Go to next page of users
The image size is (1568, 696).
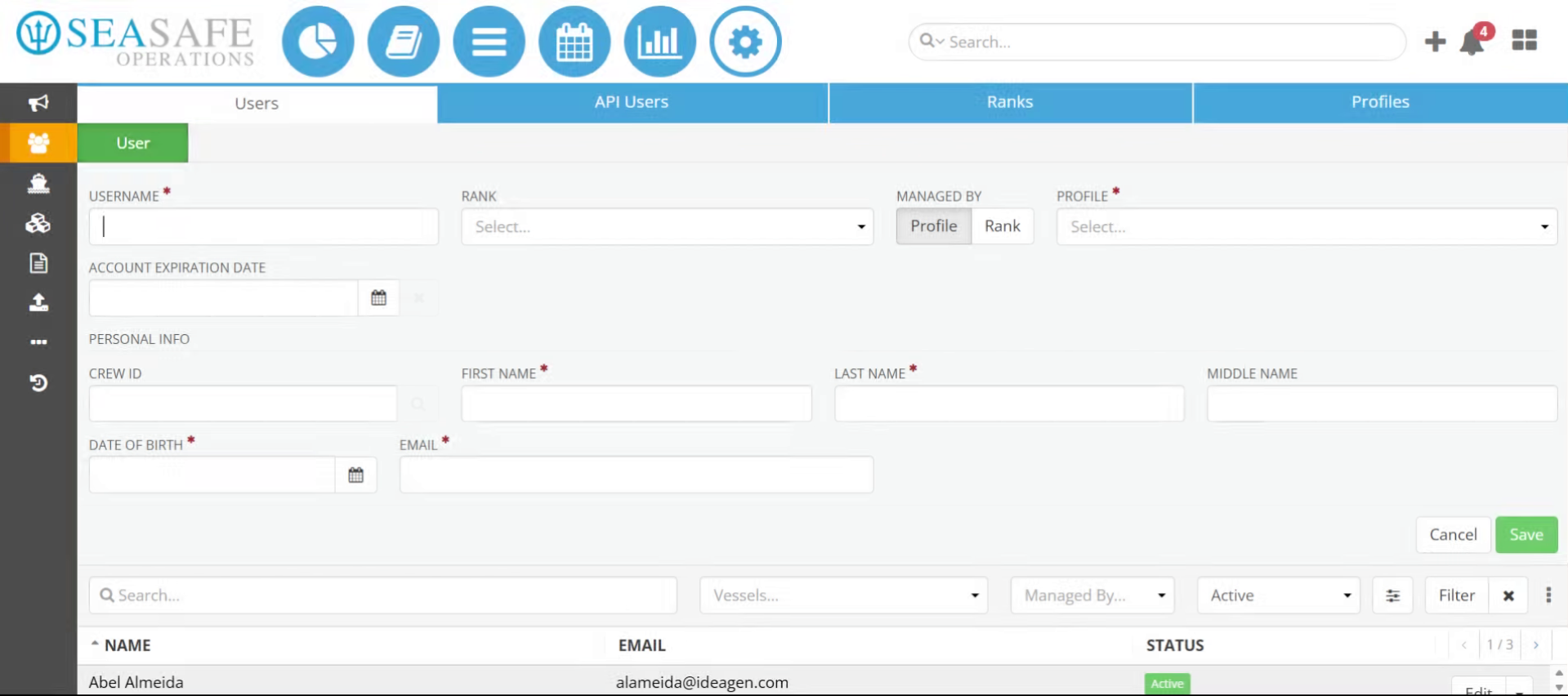[1536, 645]
